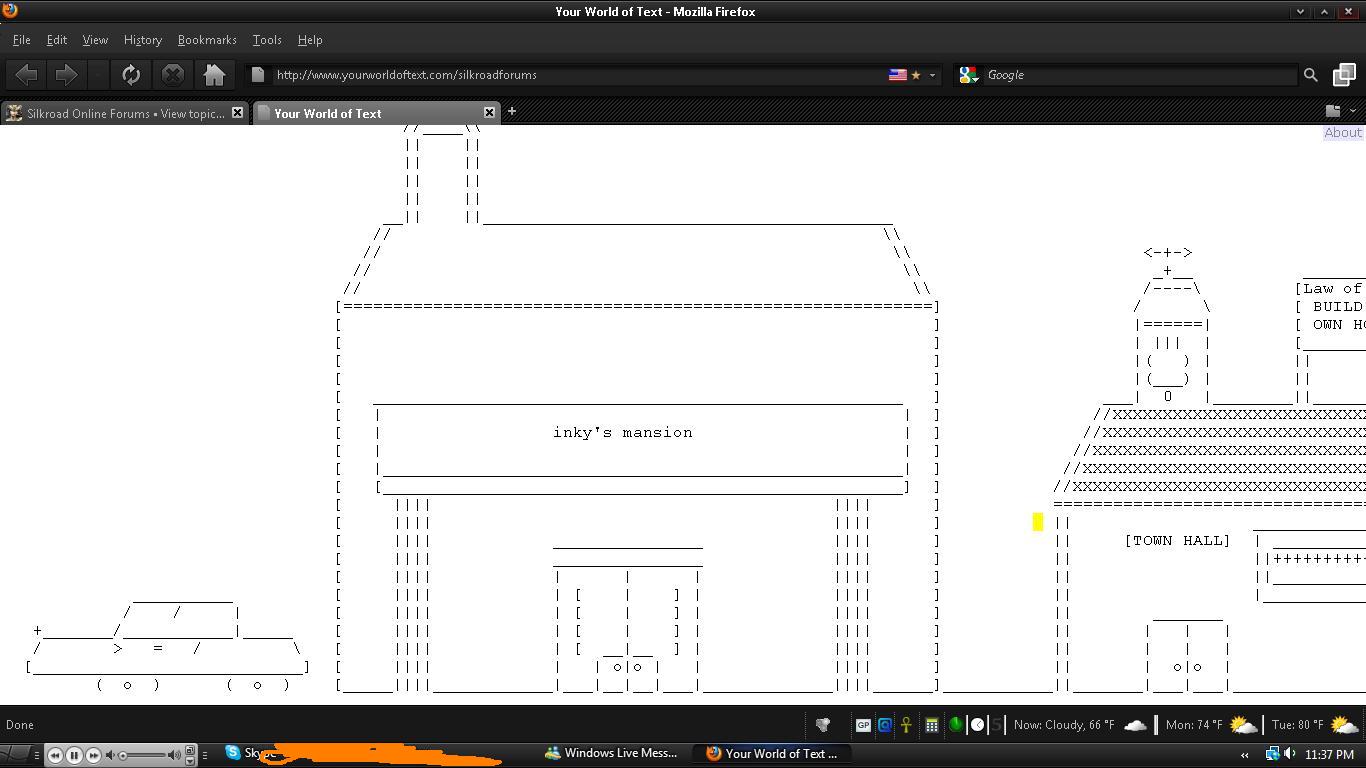Click the GP status bar icon

[x=863, y=725]
